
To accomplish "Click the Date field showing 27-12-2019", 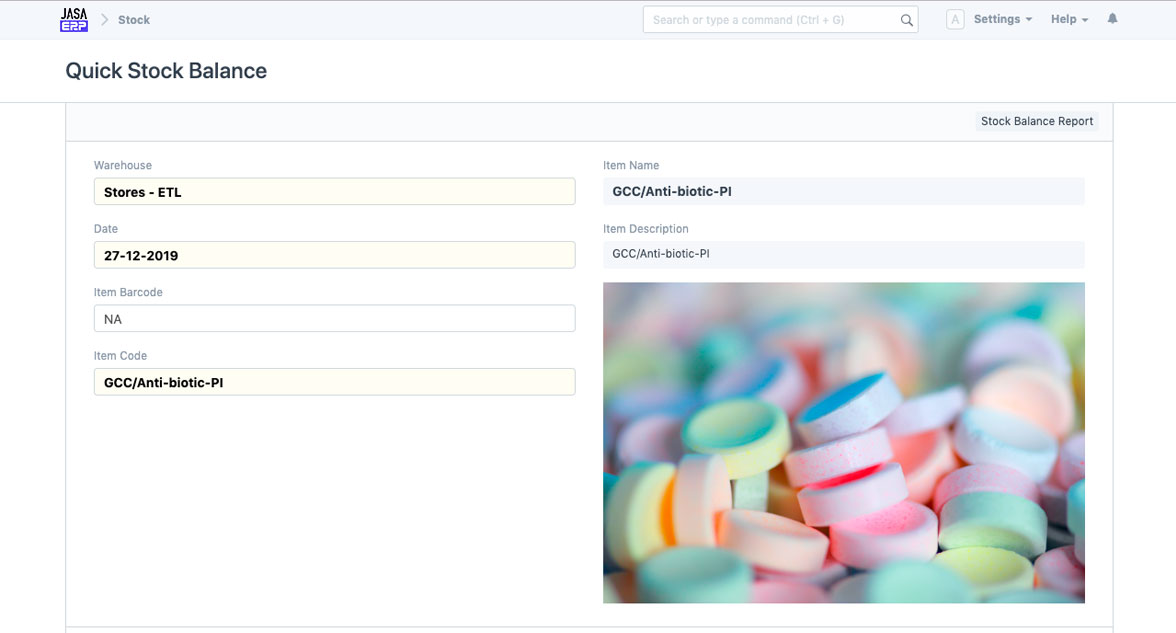I will [x=334, y=255].
